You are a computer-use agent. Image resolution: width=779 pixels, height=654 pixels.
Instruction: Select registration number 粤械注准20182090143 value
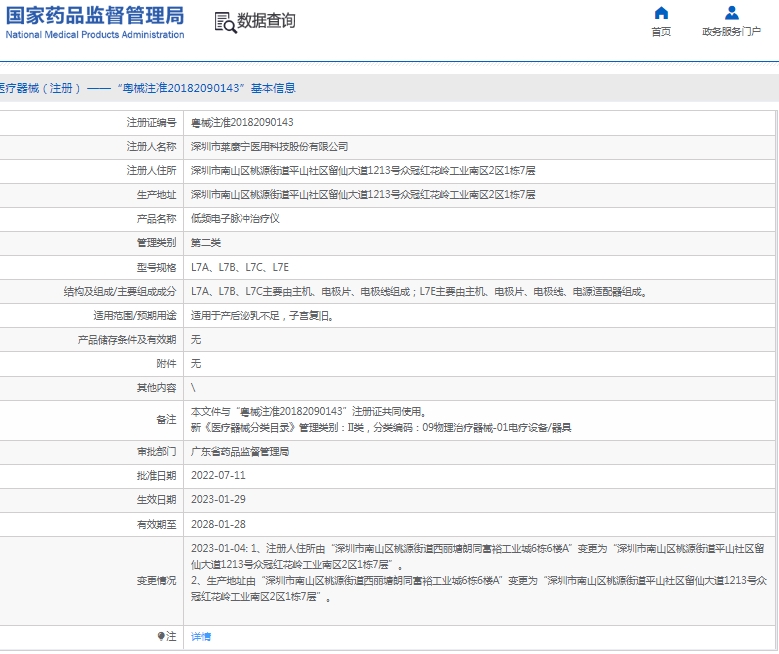tap(242, 122)
